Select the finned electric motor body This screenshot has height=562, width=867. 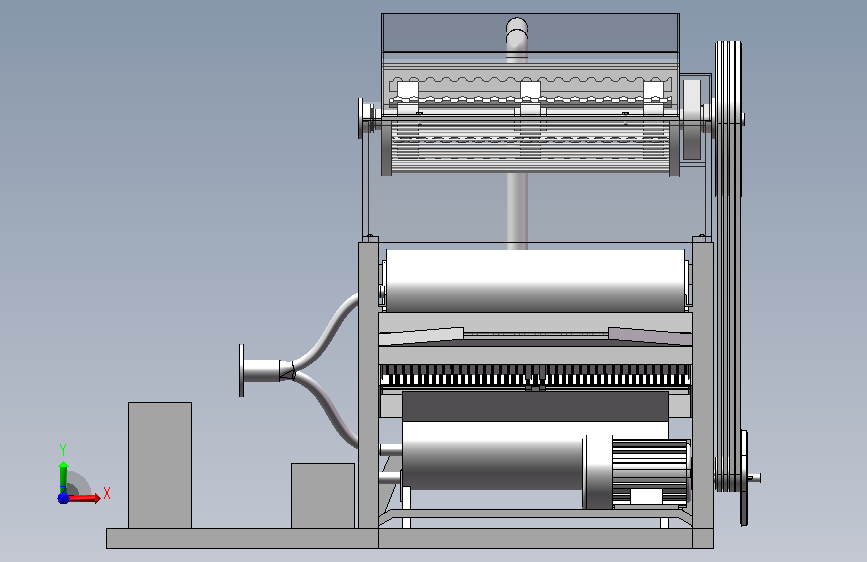pos(651,473)
